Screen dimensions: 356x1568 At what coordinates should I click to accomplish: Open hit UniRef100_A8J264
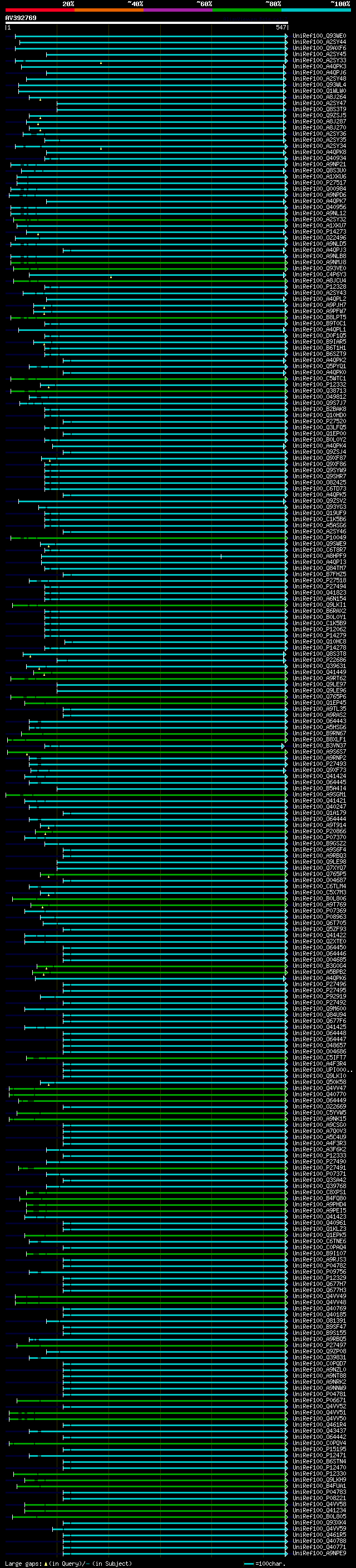click(319, 97)
